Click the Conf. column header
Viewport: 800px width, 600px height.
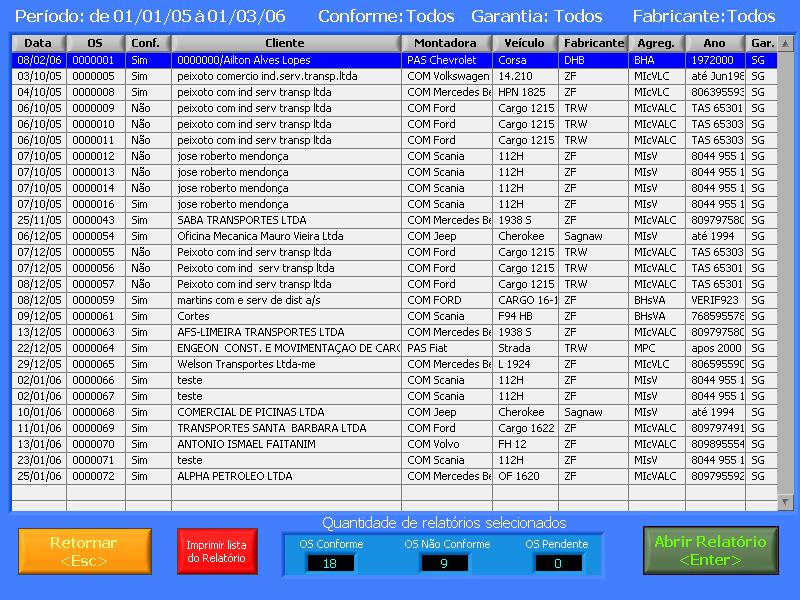(x=147, y=43)
